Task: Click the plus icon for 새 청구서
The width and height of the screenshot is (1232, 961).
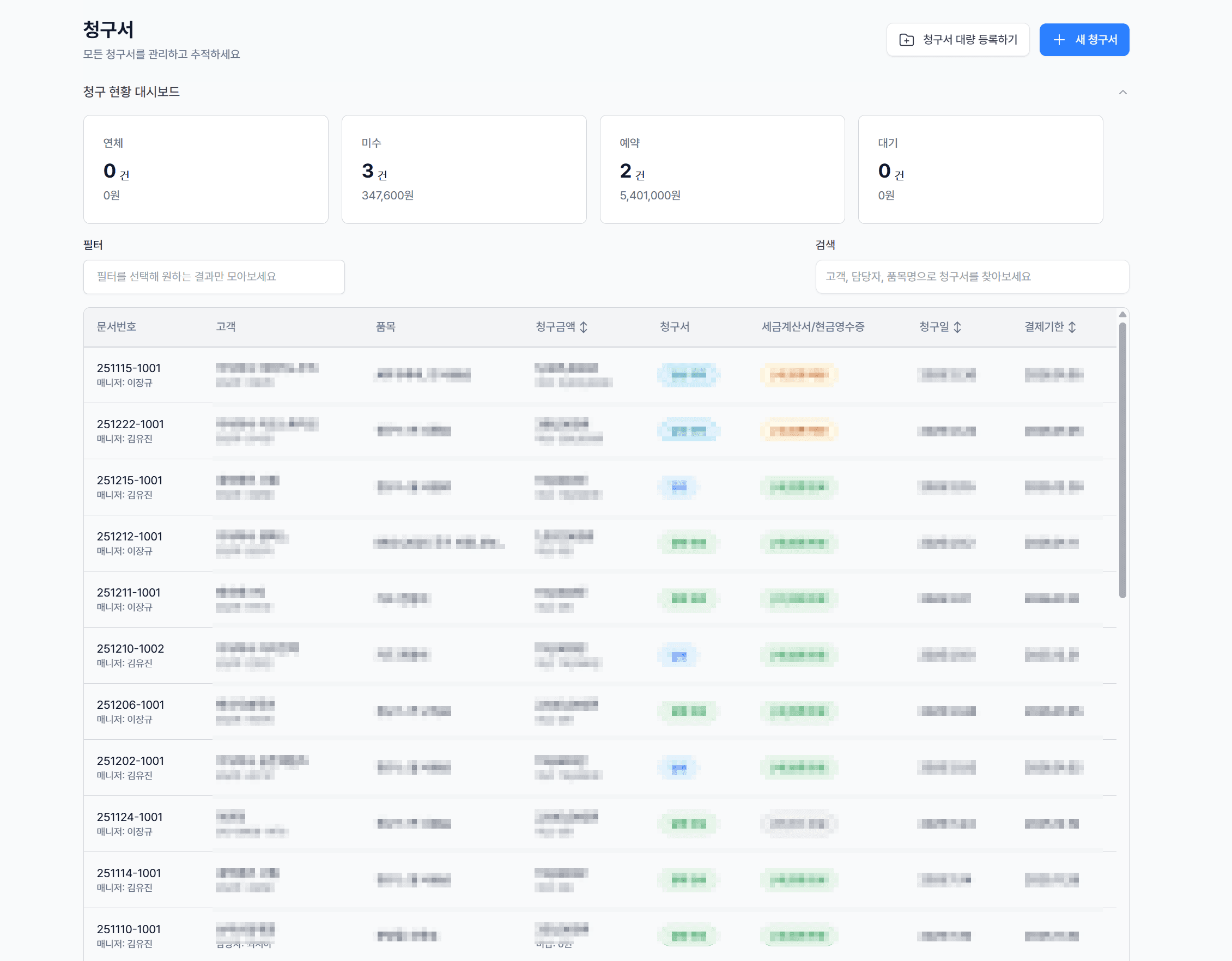Action: pyautogui.click(x=1059, y=39)
